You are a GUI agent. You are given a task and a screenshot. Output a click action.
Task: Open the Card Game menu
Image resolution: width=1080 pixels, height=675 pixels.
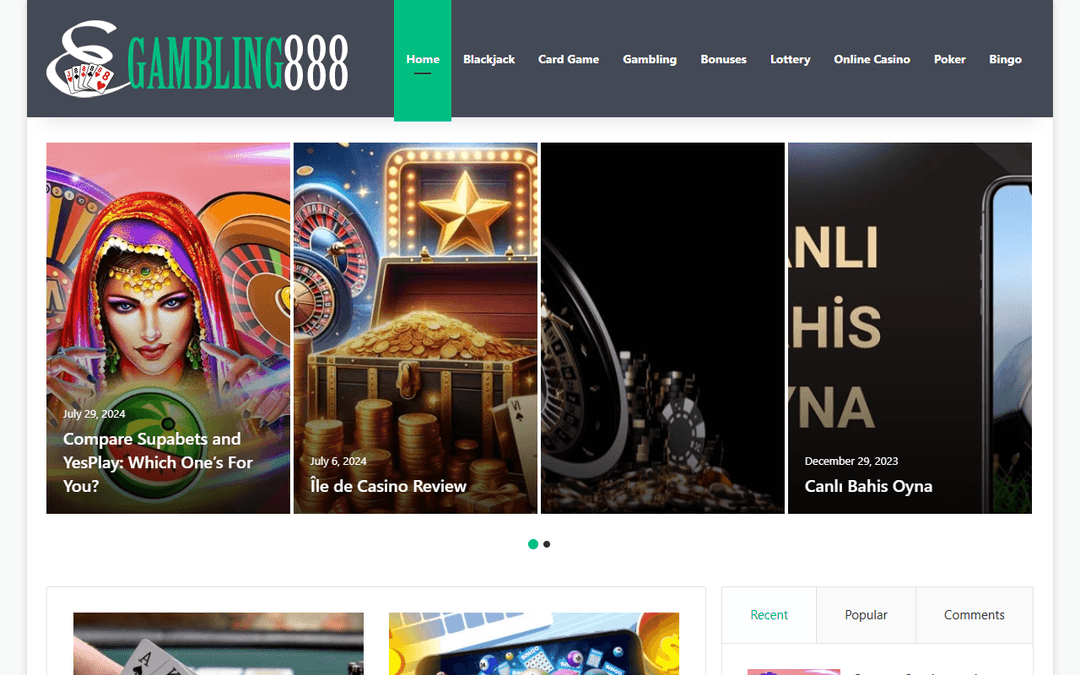568,59
